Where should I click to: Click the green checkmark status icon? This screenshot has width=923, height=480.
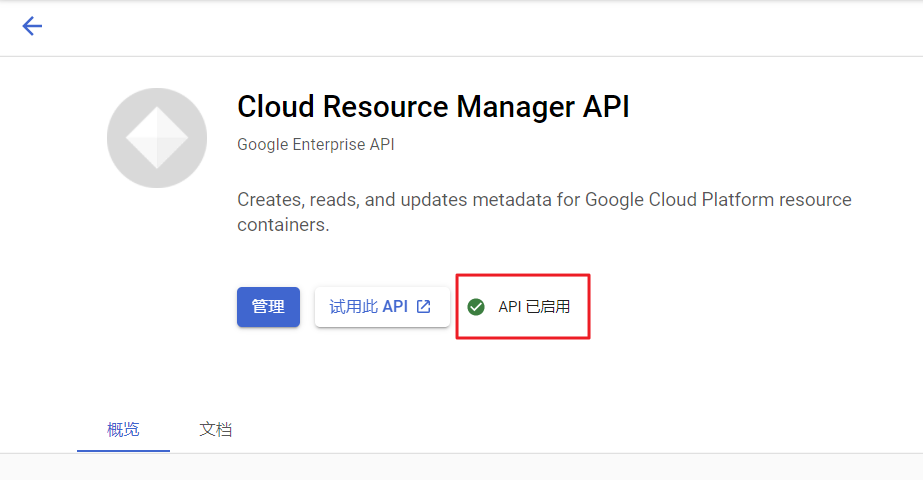click(x=476, y=307)
